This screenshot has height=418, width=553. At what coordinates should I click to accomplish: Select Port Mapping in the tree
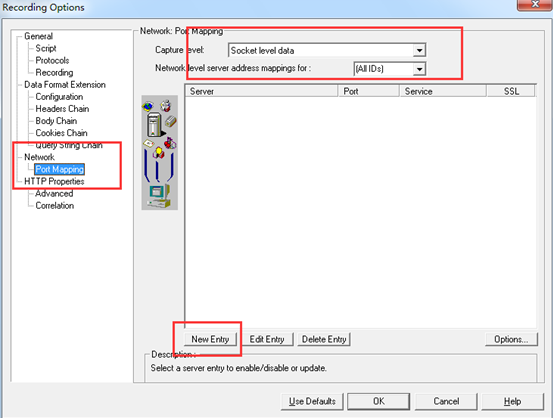click(60, 169)
